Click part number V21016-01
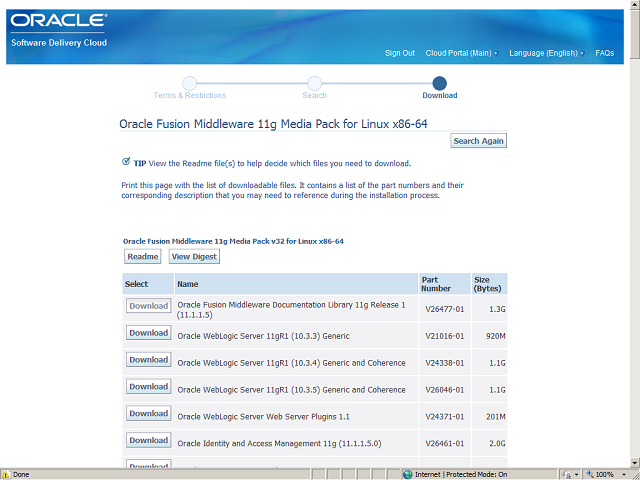Image resolution: width=640 pixels, height=480 pixels. [x=444, y=336]
